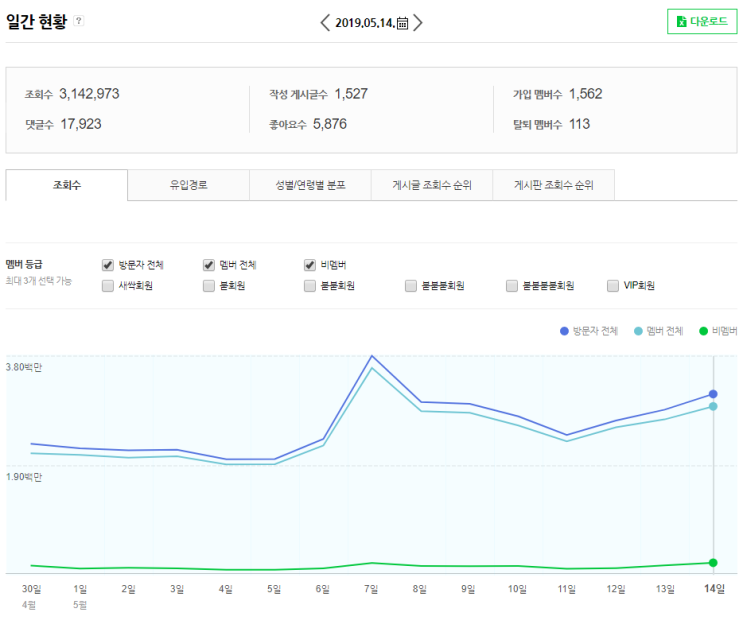The height and width of the screenshot is (624, 743).
Task: Click the 30일 axis label
Action: (31, 589)
